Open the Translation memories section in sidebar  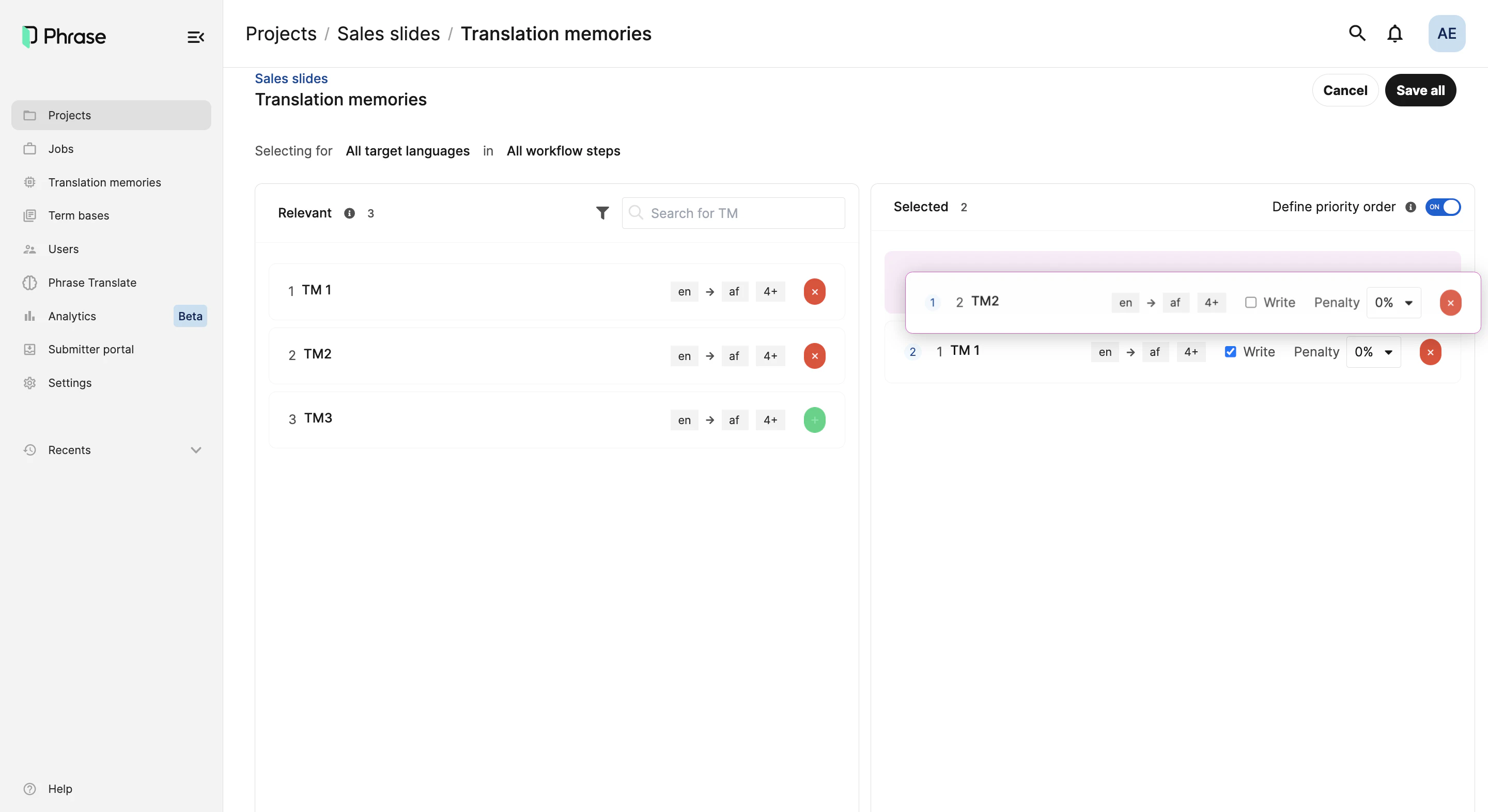click(x=104, y=182)
